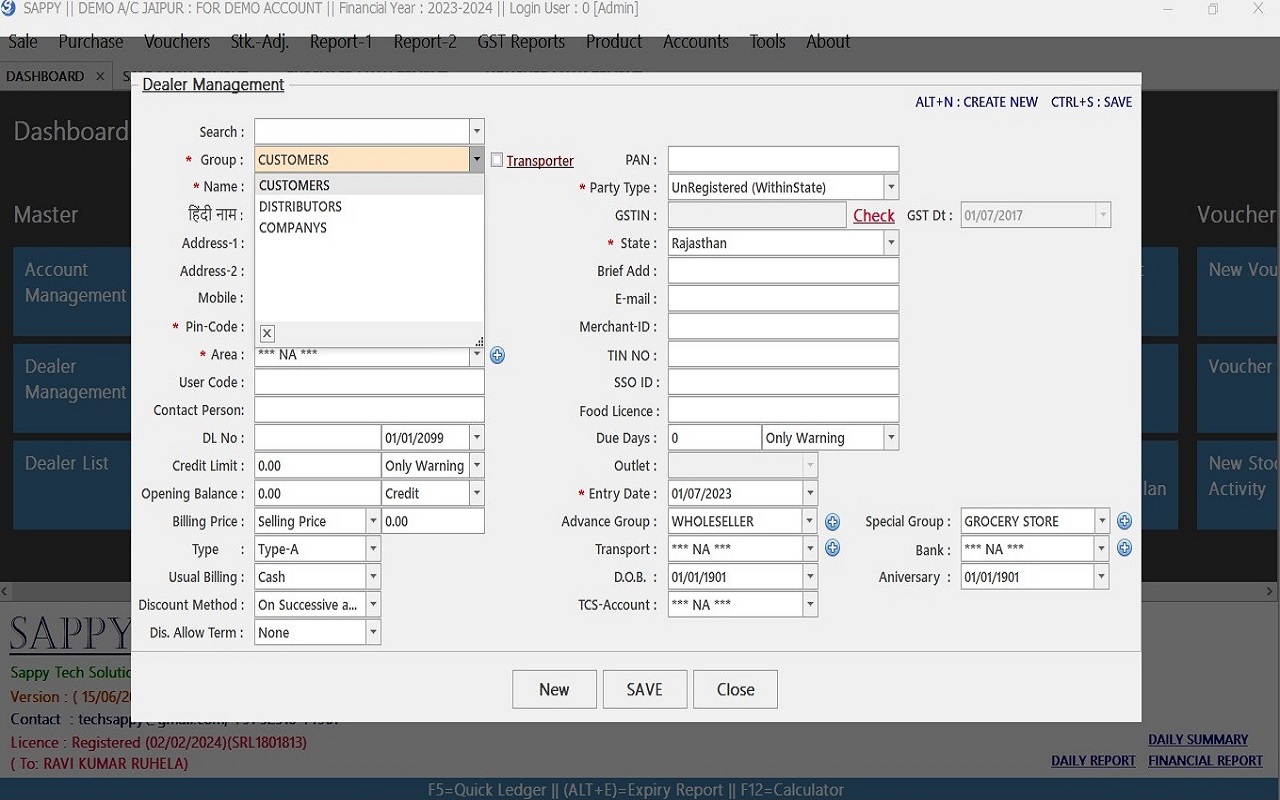Select COMPANYS from the Group list
The image size is (1280, 800).
click(369, 227)
